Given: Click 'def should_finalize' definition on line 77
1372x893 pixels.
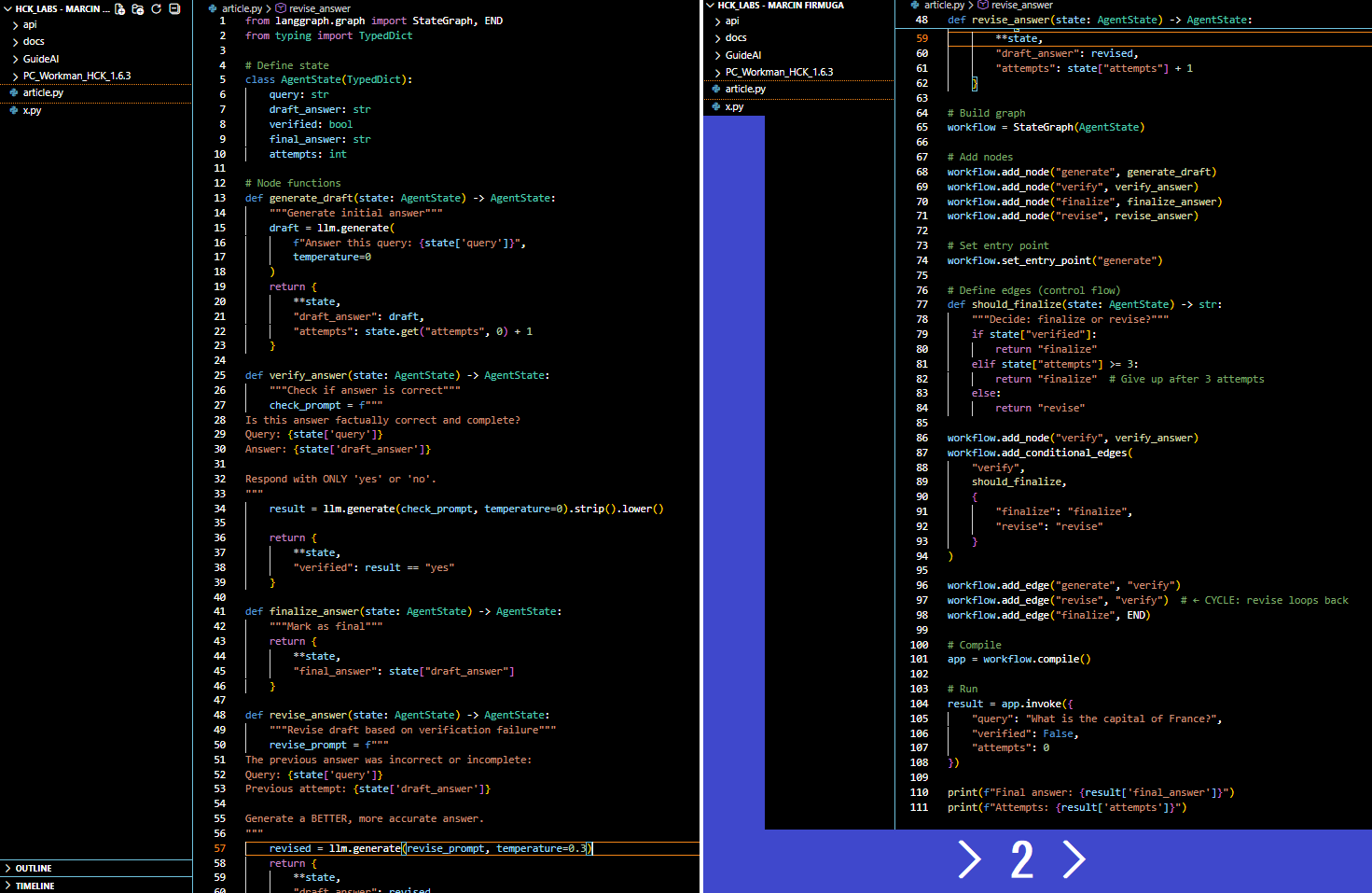Looking at the screenshot, I should click(1085, 304).
